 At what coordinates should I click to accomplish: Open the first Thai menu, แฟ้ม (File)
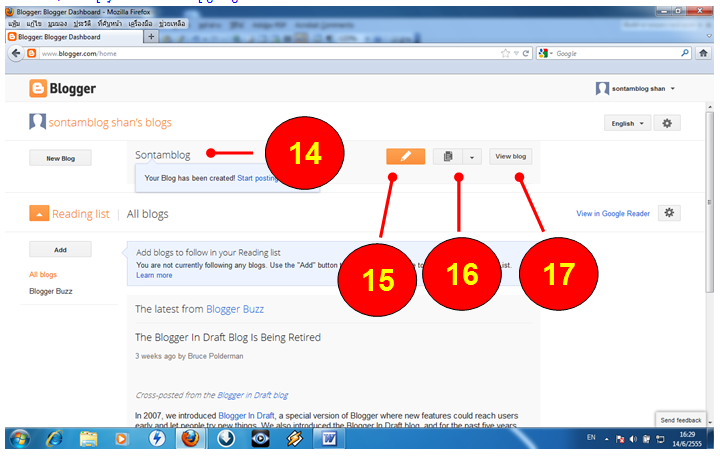(14, 23)
